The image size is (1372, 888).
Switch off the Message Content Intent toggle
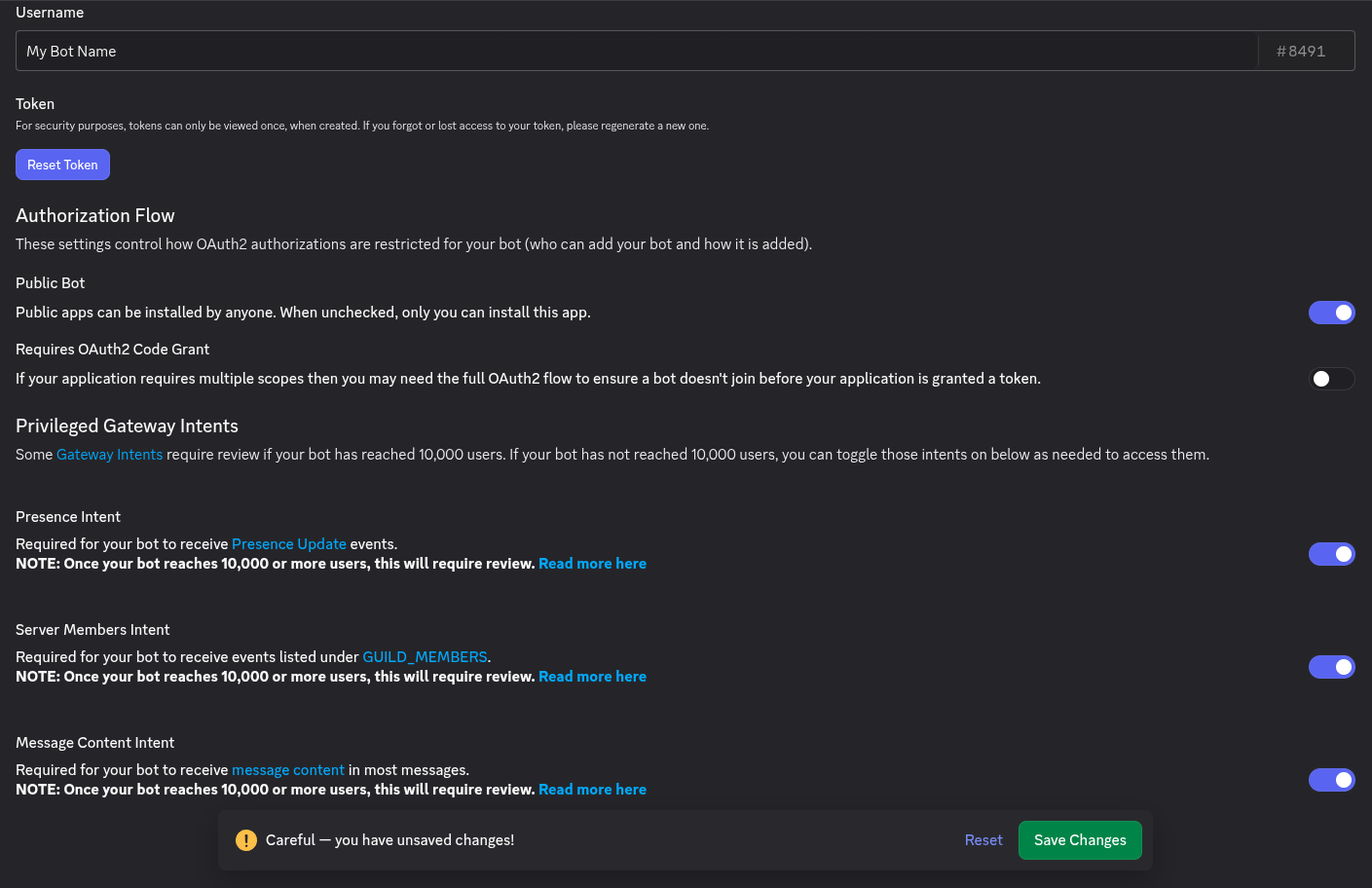(x=1331, y=780)
